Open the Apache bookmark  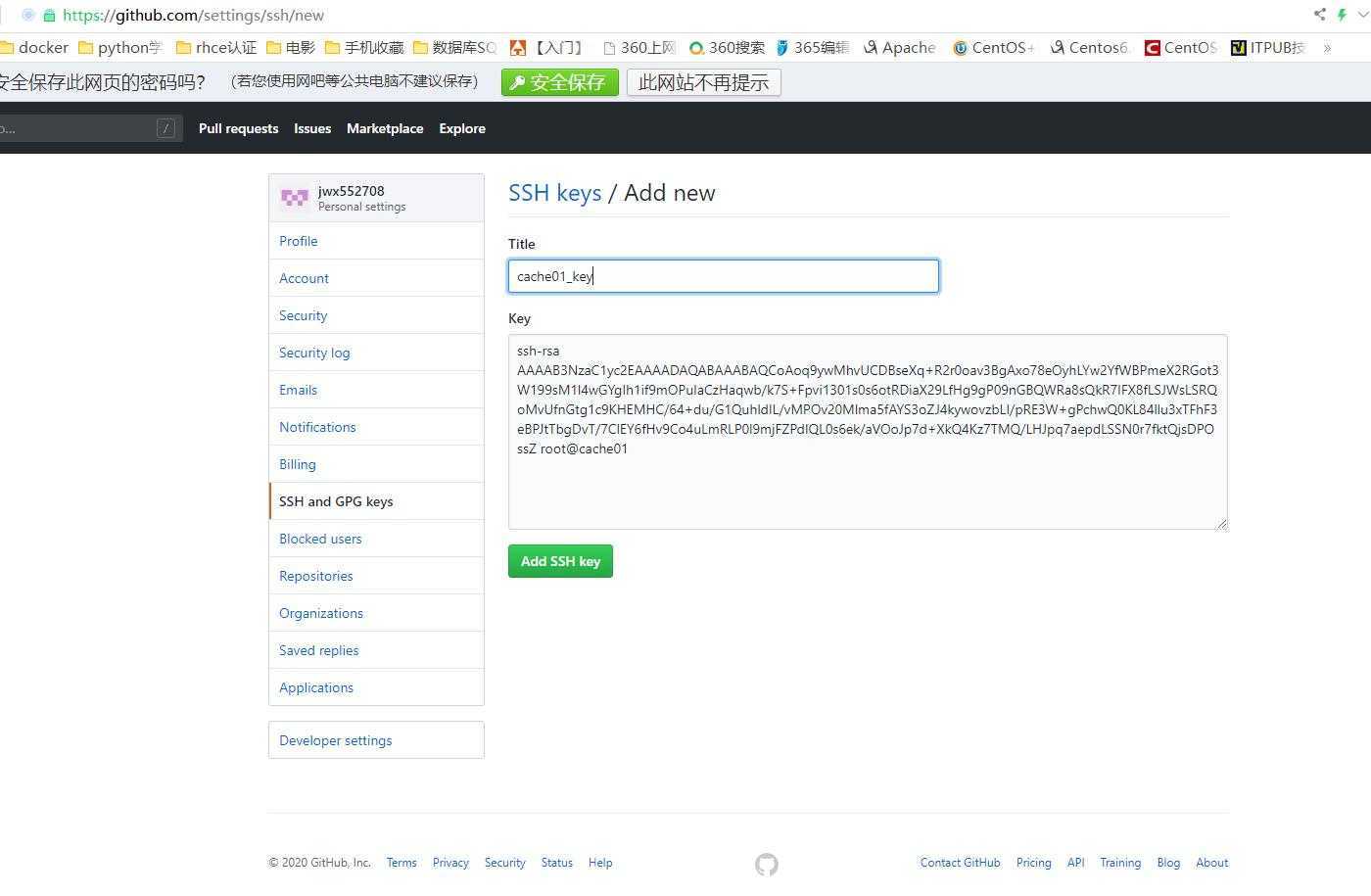coord(900,47)
